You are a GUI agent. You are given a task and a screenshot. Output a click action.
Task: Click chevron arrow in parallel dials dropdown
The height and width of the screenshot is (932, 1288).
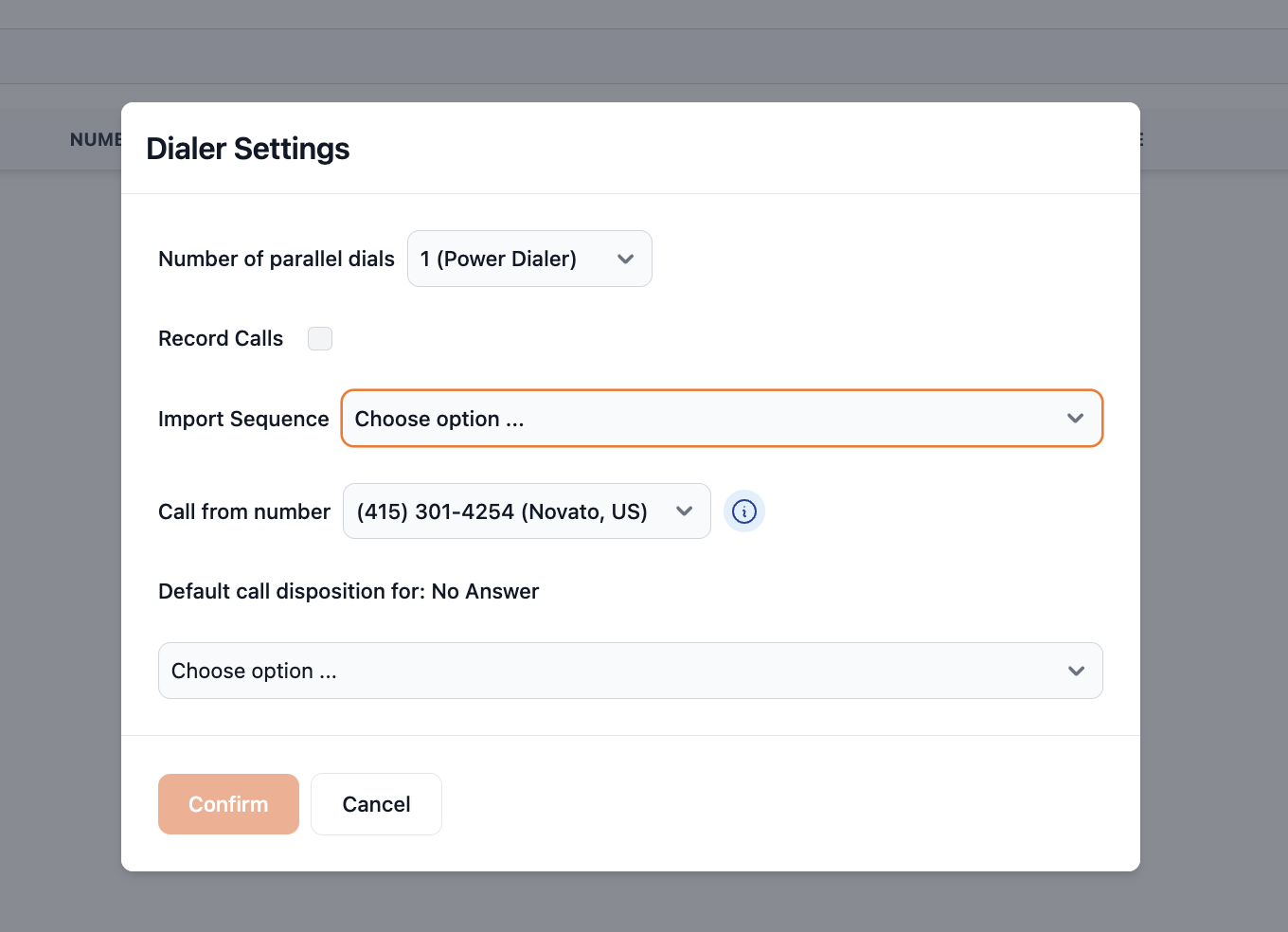(x=625, y=259)
